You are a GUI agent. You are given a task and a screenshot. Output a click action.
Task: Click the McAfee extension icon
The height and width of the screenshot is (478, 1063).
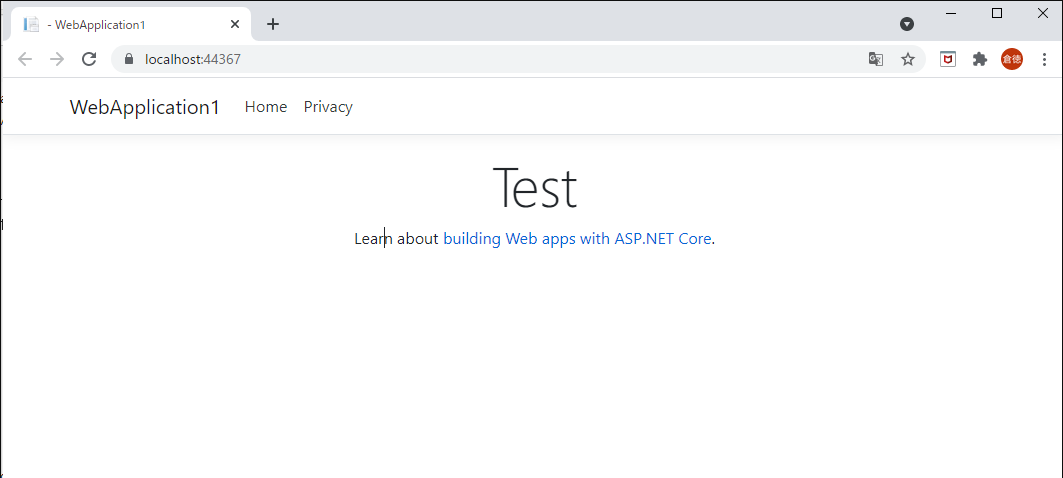tap(948, 59)
